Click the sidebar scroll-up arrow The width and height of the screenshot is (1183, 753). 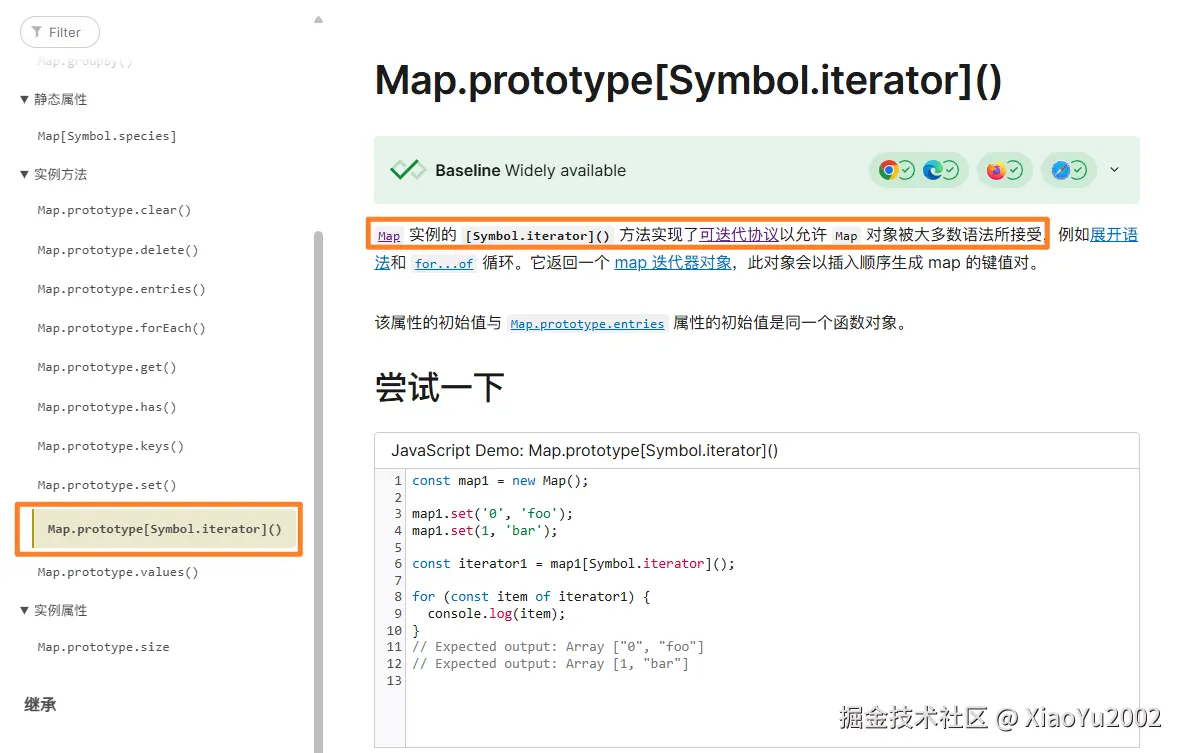[318, 20]
